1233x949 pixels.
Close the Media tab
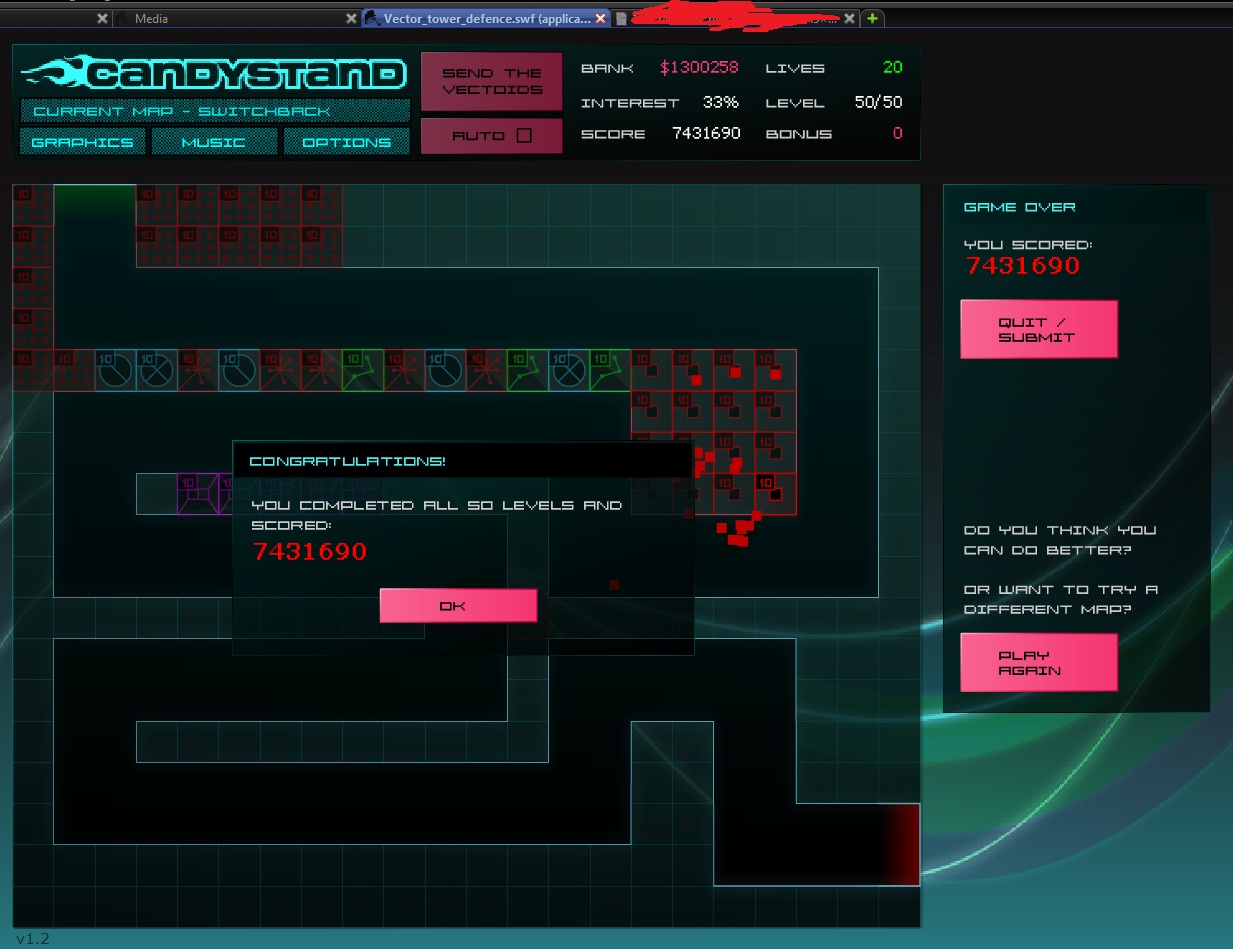[x=351, y=18]
